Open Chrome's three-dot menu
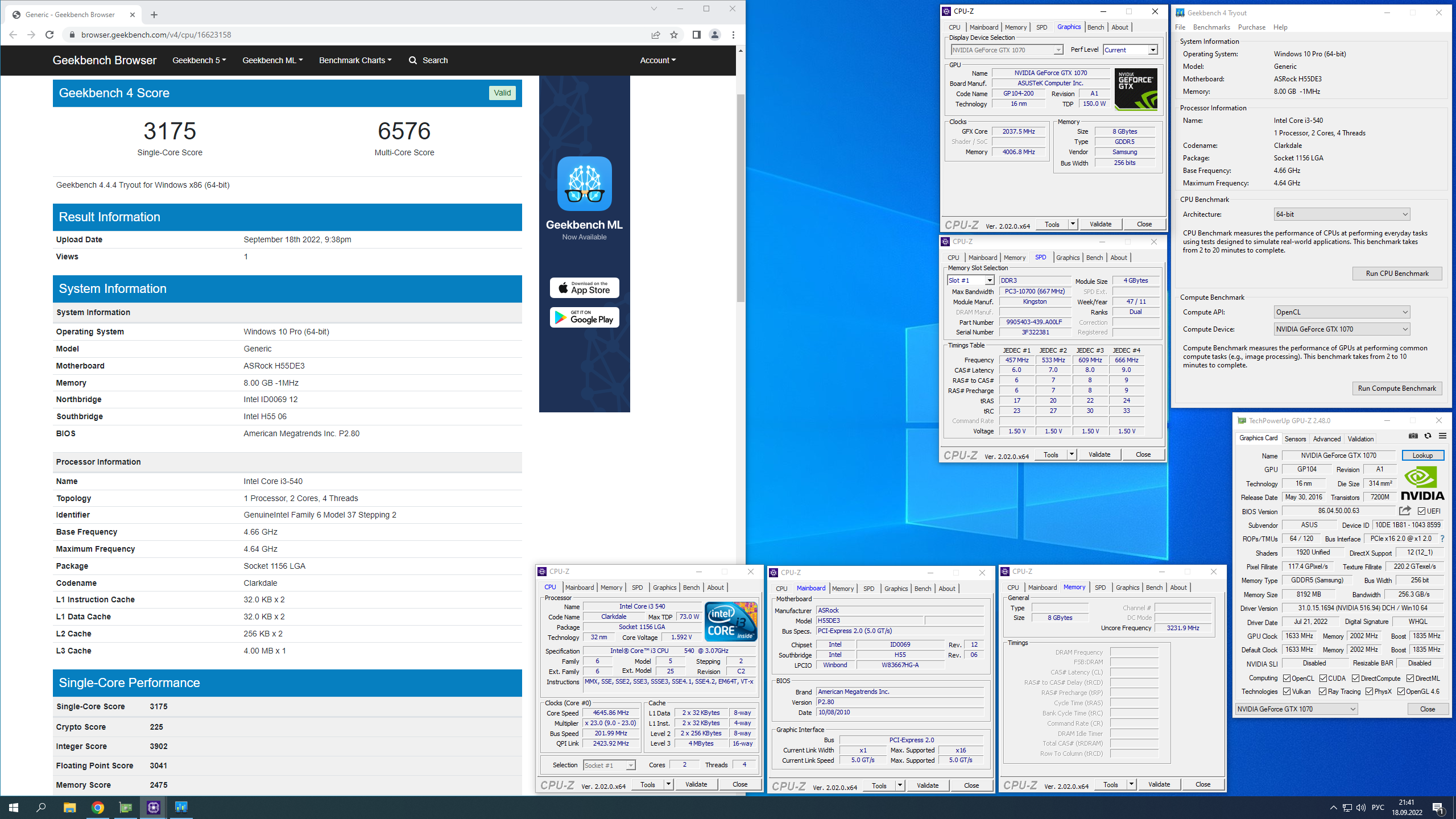Image resolution: width=1456 pixels, height=819 pixels. (733, 35)
